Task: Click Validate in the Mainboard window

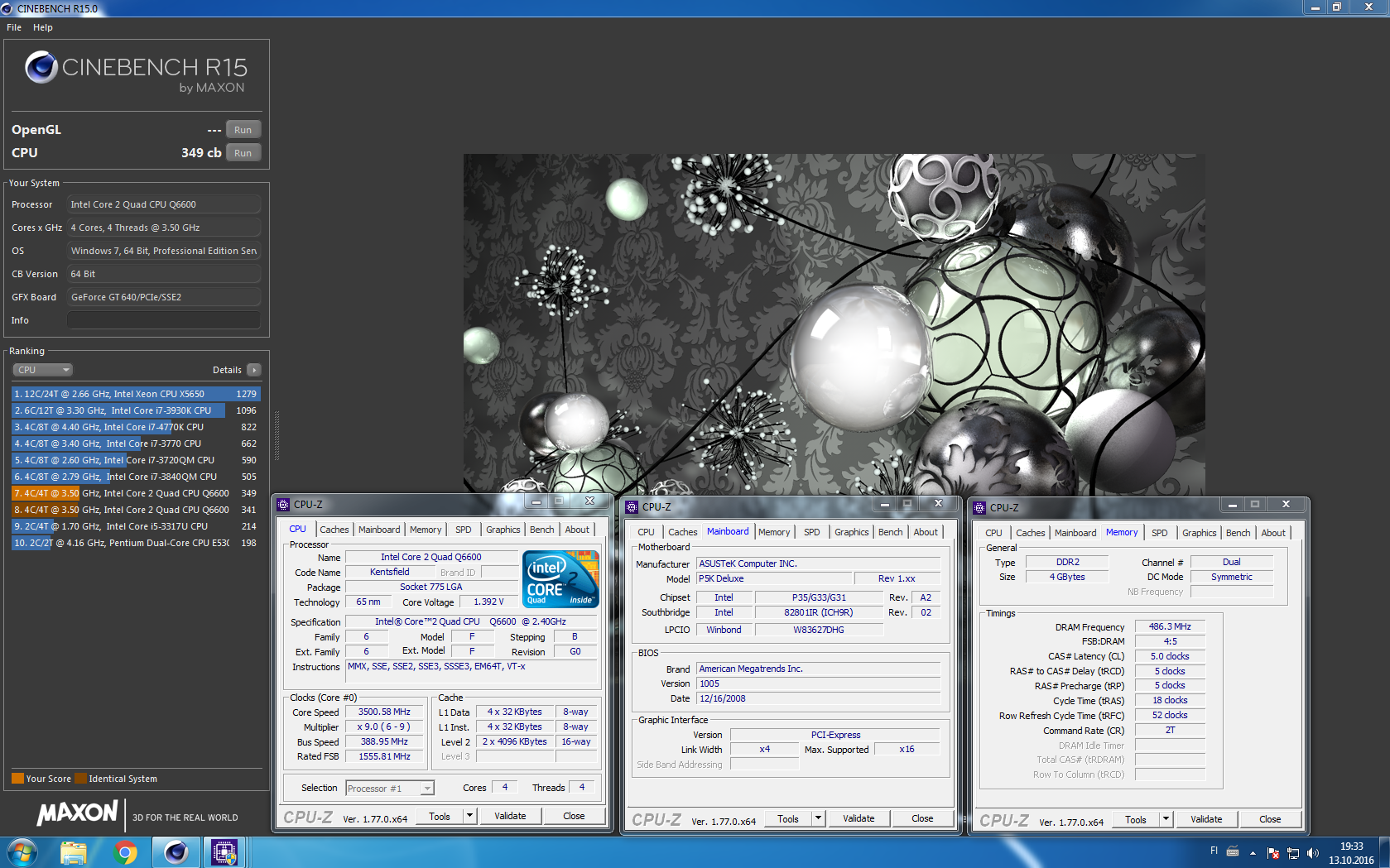Action: pyautogui.click(x=859, y=818)
